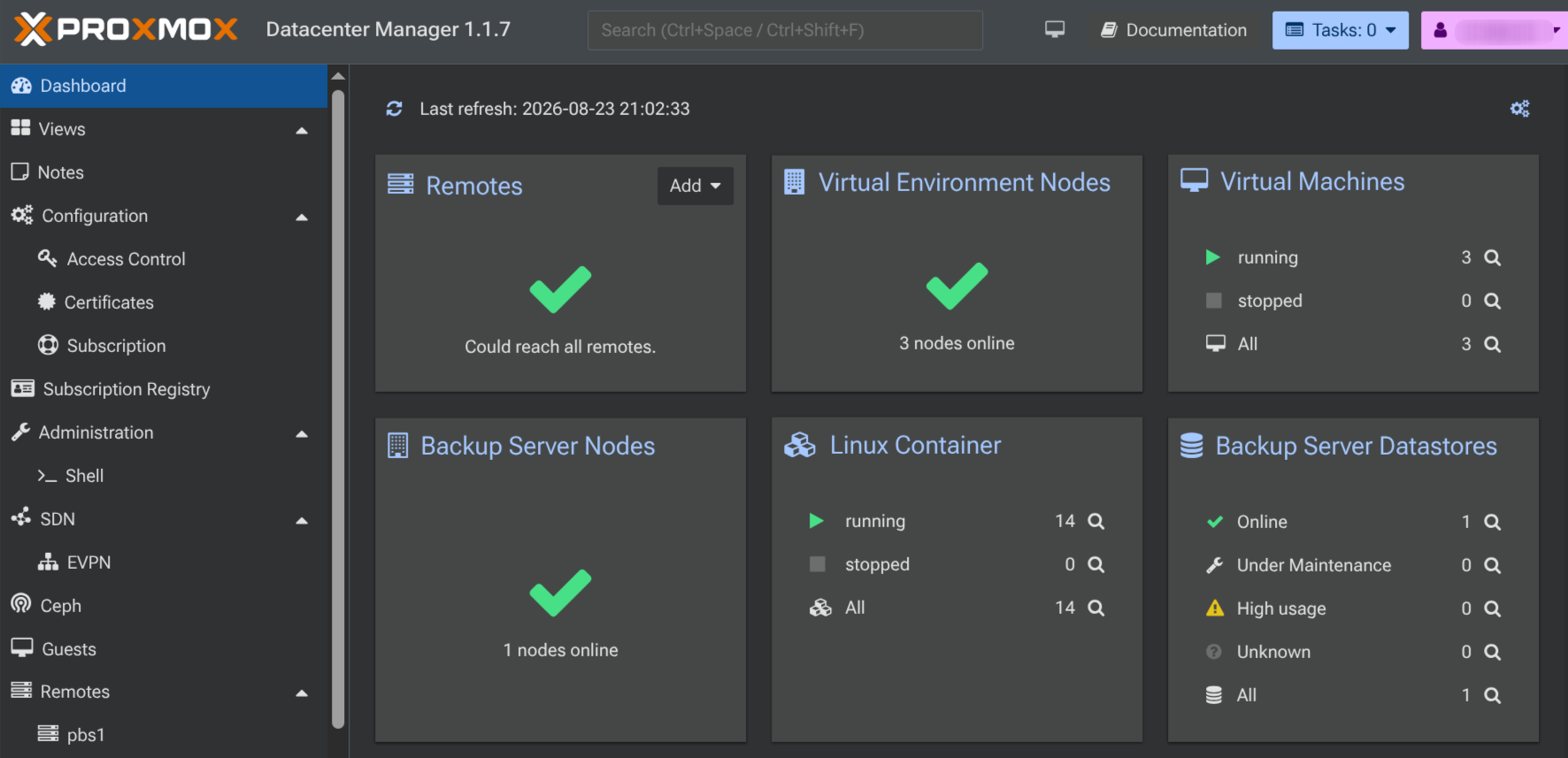Click the Backup Server Nodes building icon
This screenshot has height=758, width=1568.
[x=398, y=446]
